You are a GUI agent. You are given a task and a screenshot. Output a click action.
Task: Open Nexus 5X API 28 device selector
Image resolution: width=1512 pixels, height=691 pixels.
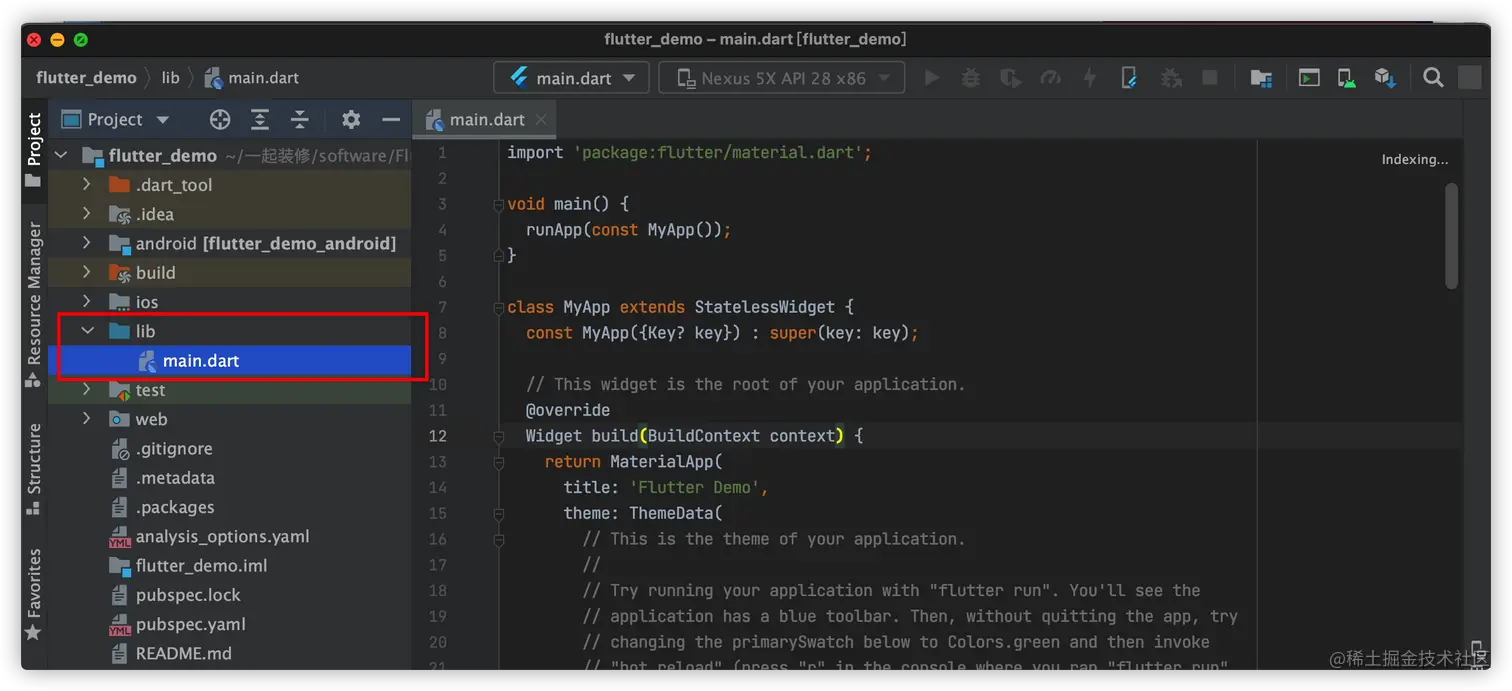(781, 78)
